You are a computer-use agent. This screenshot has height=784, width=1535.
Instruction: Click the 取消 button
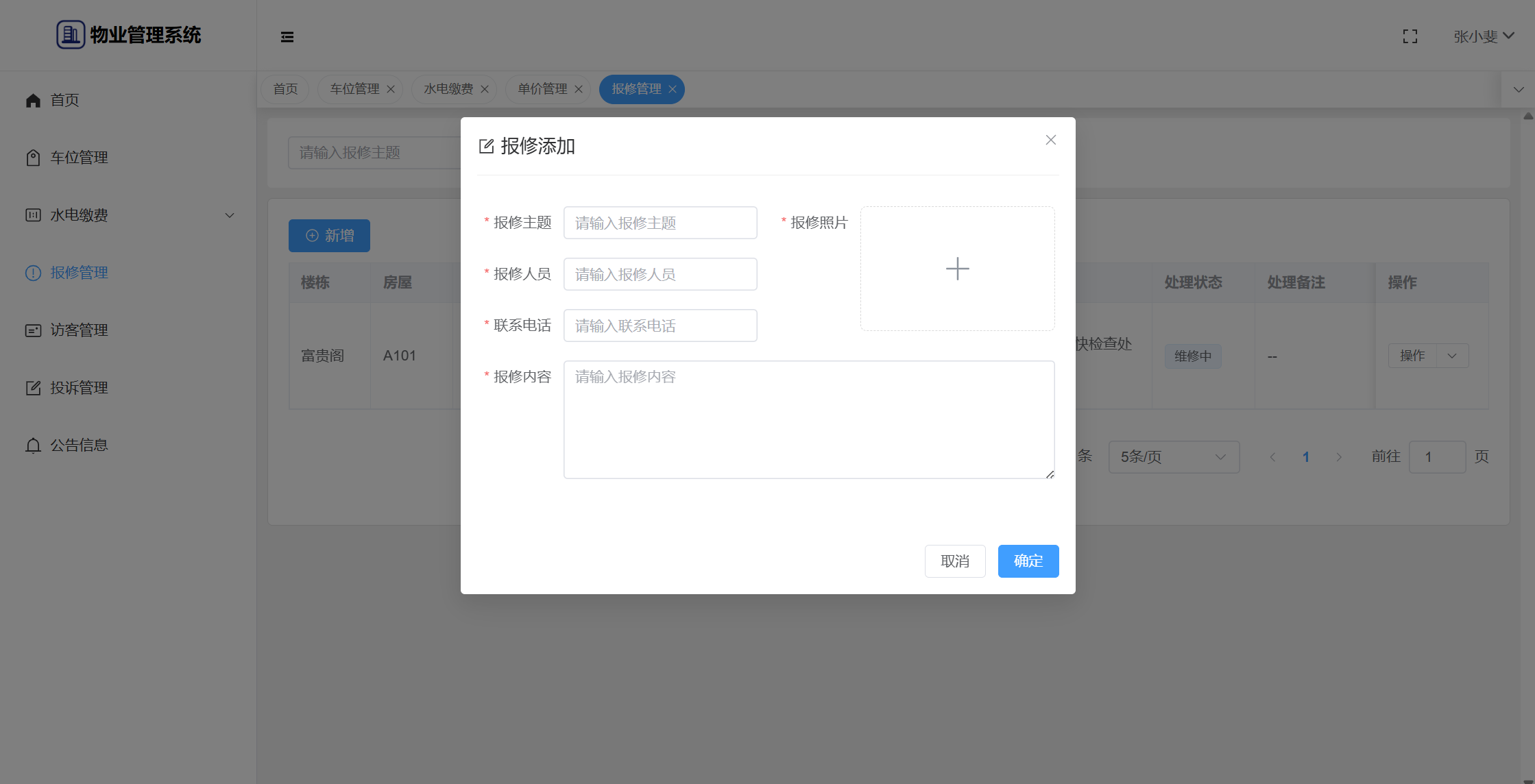(x=954, y=561)
